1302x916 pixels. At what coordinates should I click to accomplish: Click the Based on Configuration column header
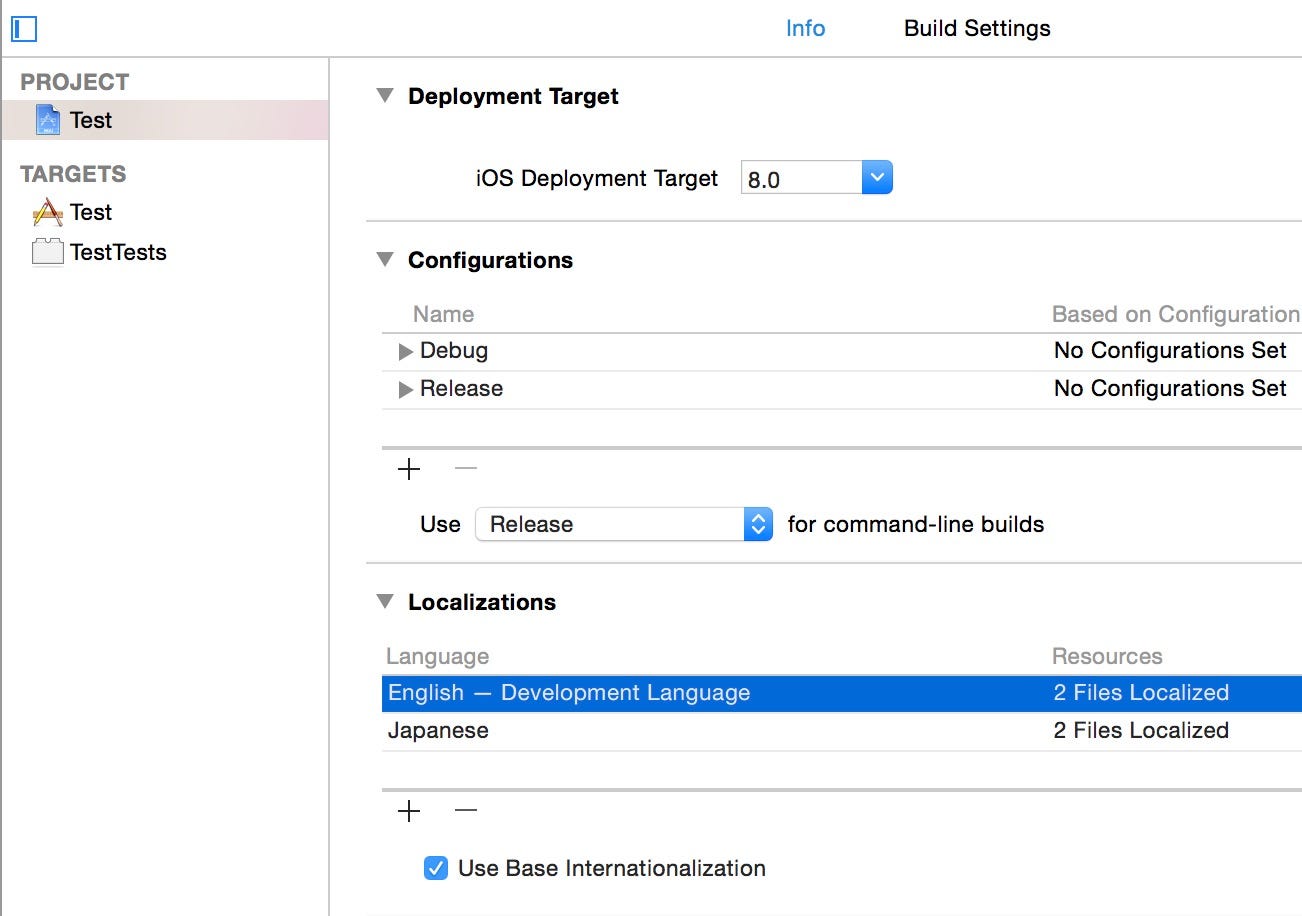tap(1176, 314)
